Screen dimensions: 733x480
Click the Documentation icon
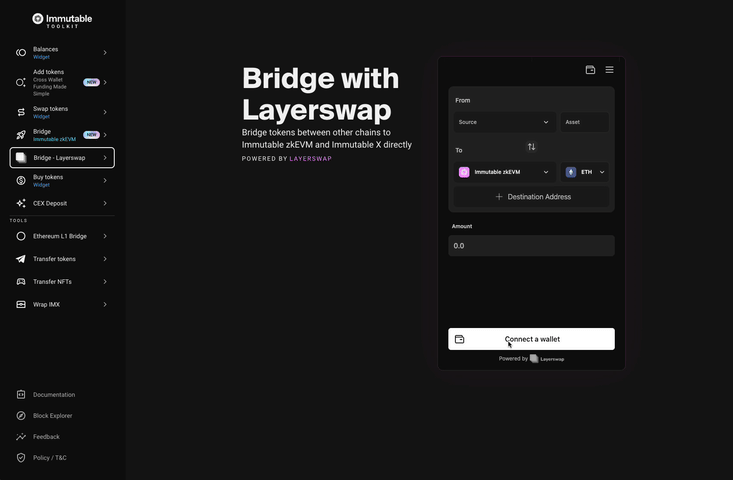click(x=21, y=394)
